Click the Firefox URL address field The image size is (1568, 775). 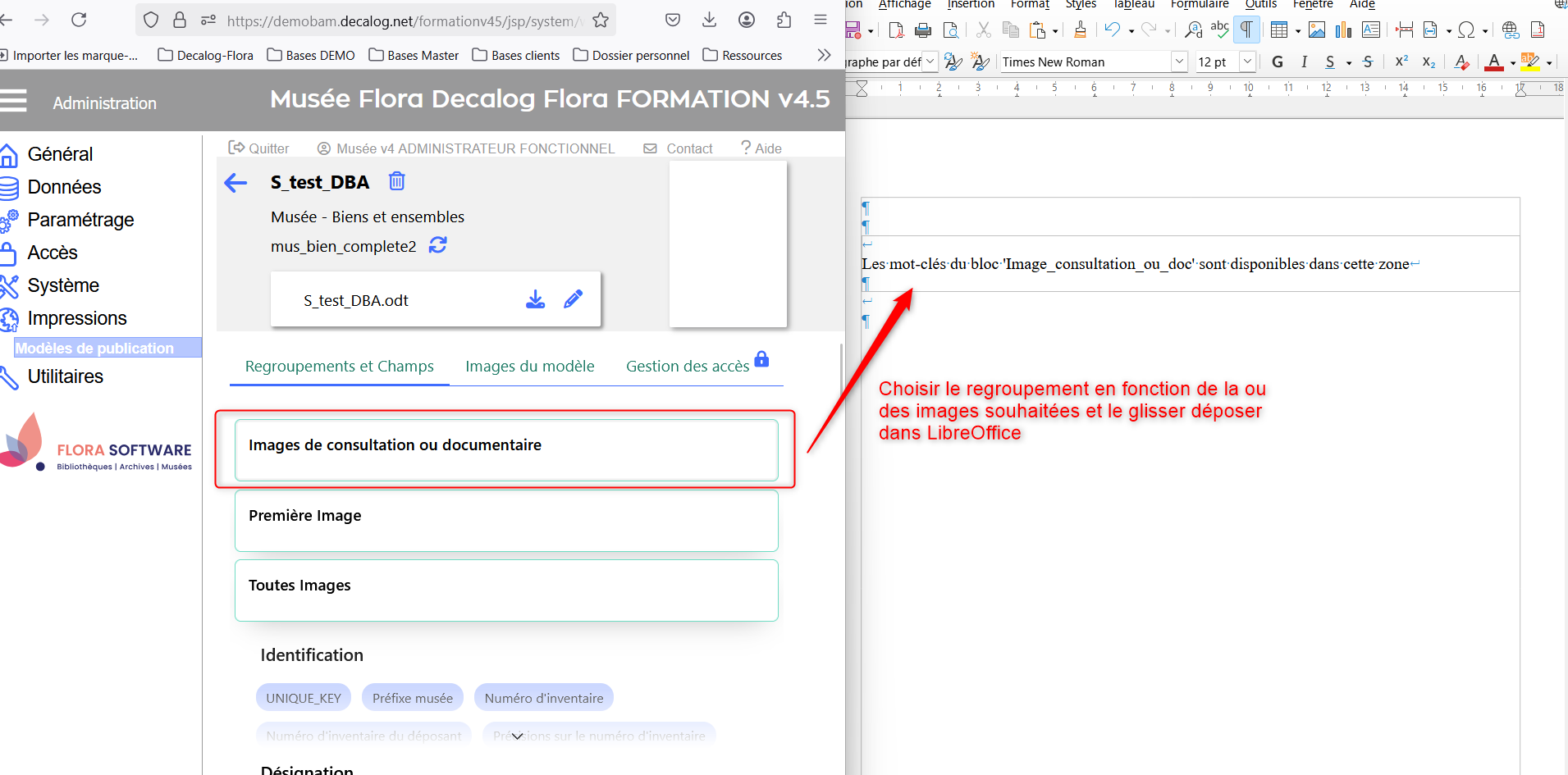(x=402, y=21)
